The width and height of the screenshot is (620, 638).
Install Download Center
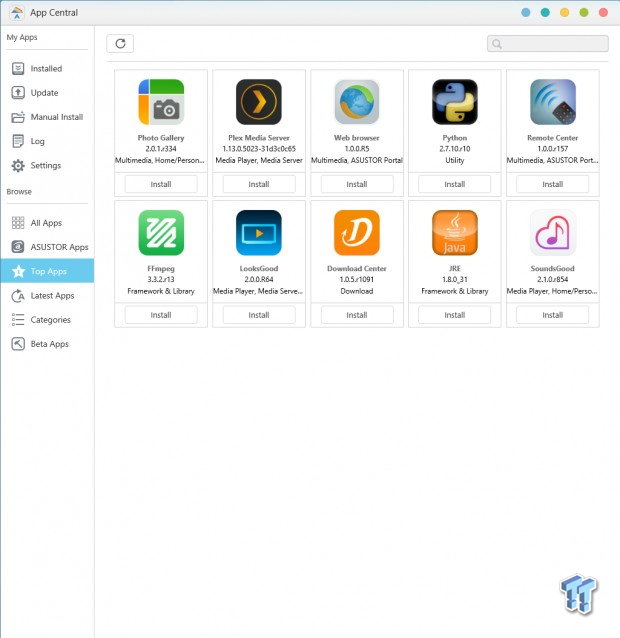[x=357, y=315]
